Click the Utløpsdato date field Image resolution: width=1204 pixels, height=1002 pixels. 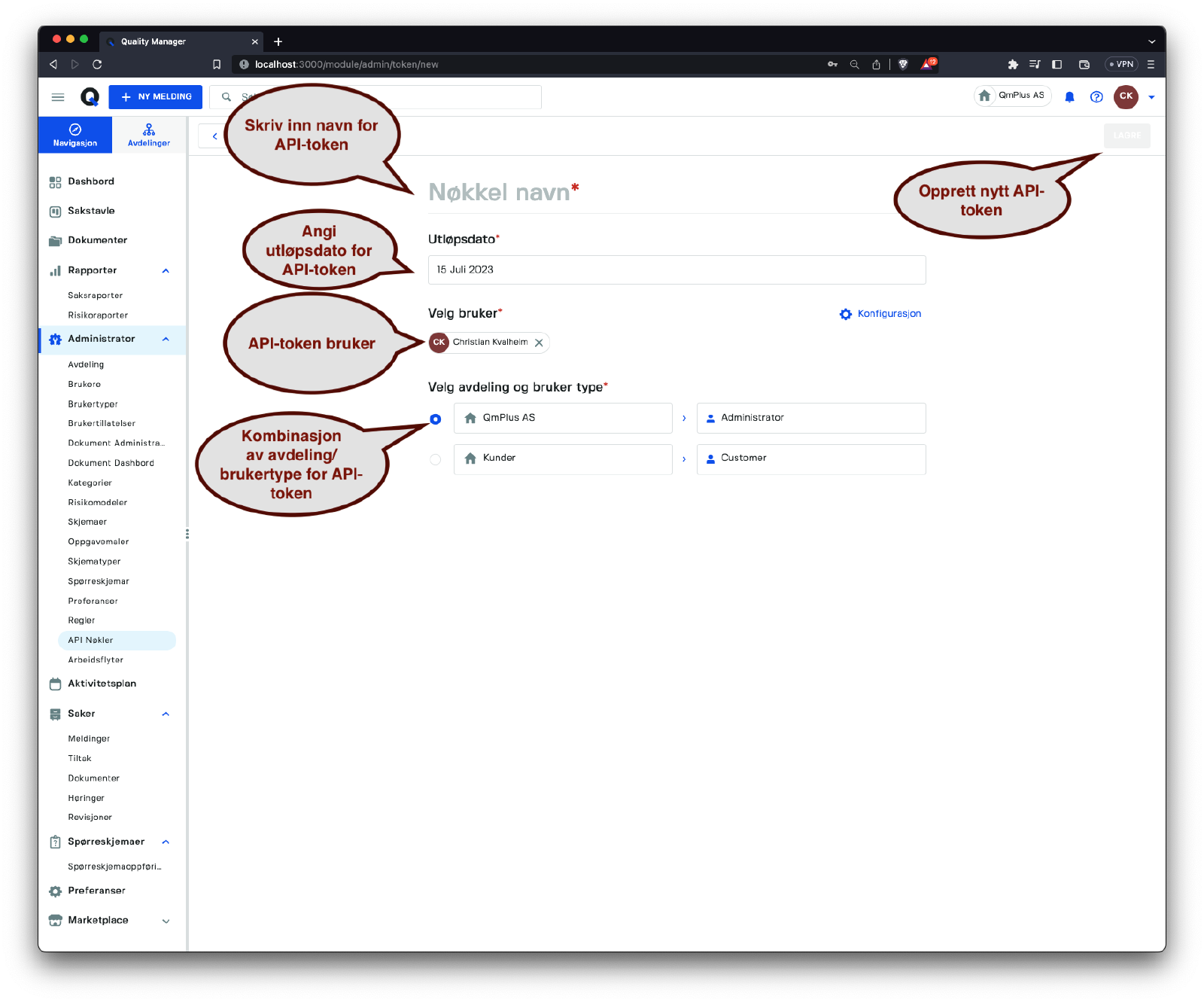[x=676, y=270]
